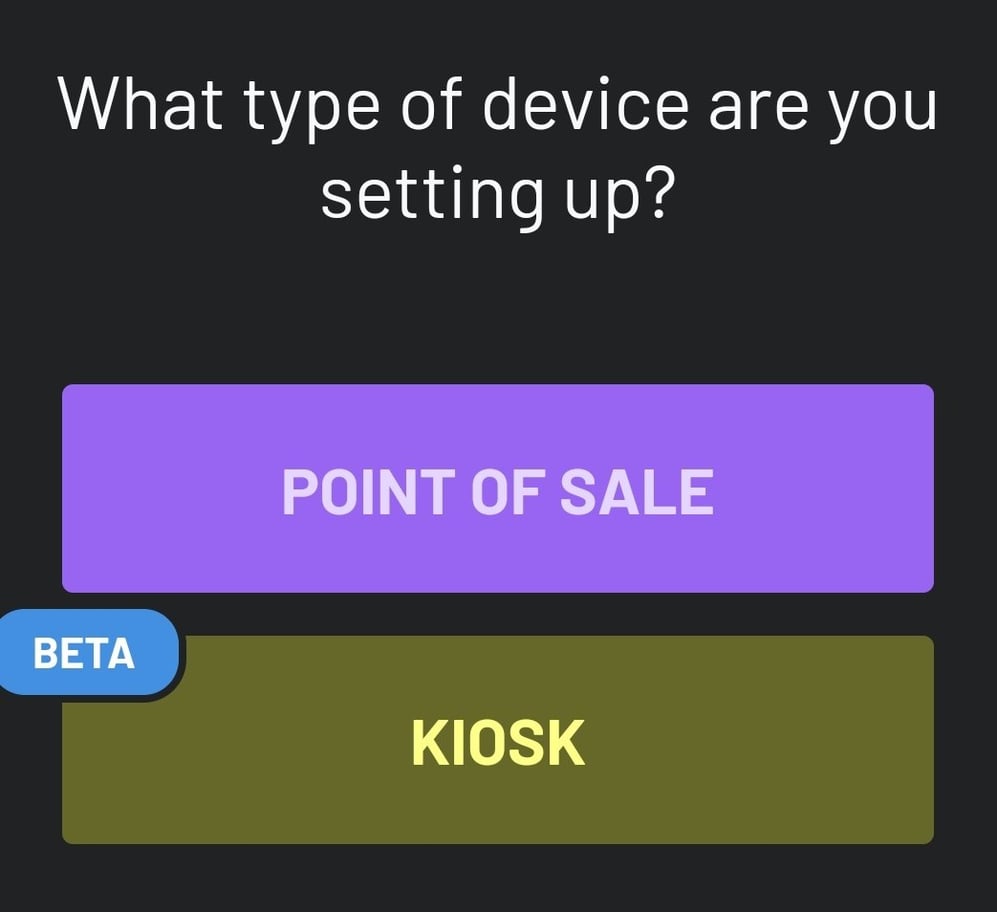Click the device setup question heading

(498, 145)
